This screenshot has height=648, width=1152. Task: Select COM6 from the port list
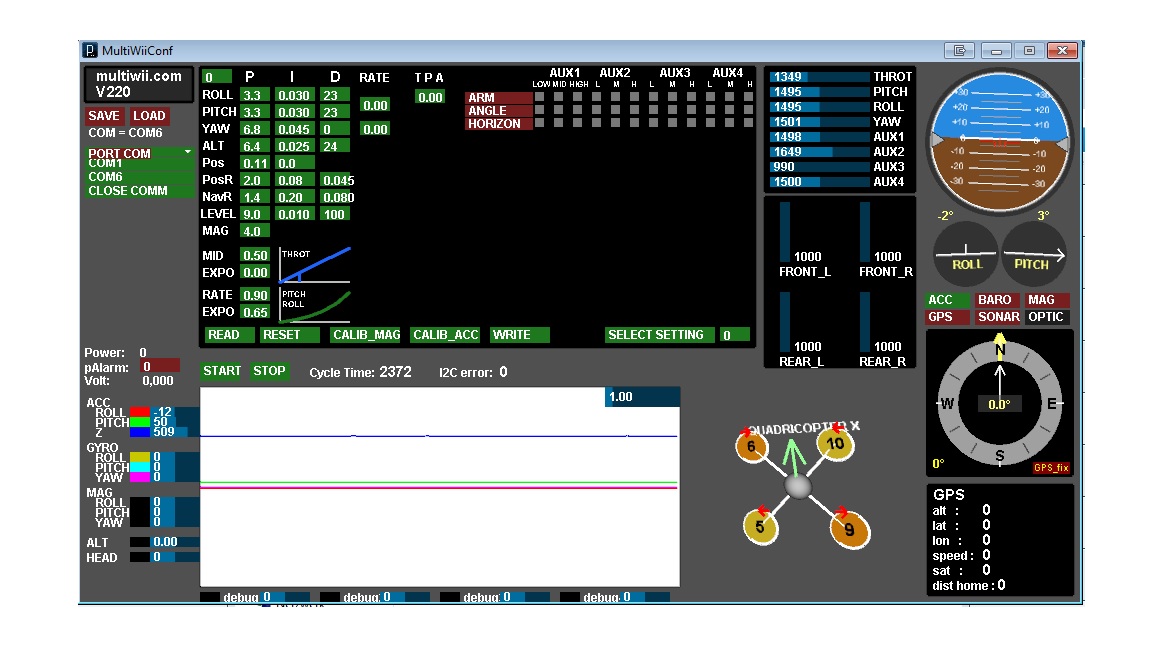click(x=139, y=177)
